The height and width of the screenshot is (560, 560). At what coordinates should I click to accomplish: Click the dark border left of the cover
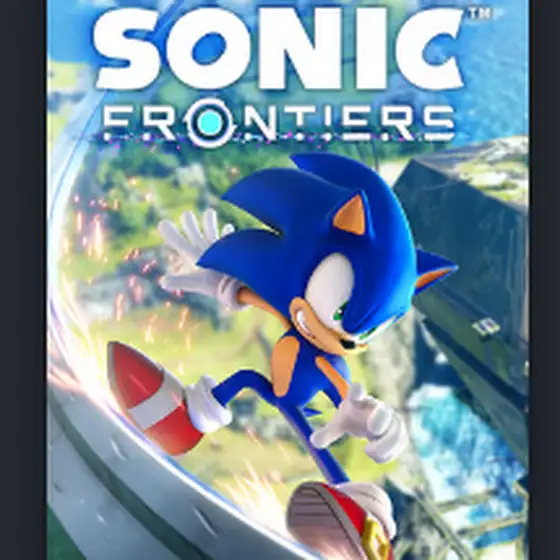23,280
